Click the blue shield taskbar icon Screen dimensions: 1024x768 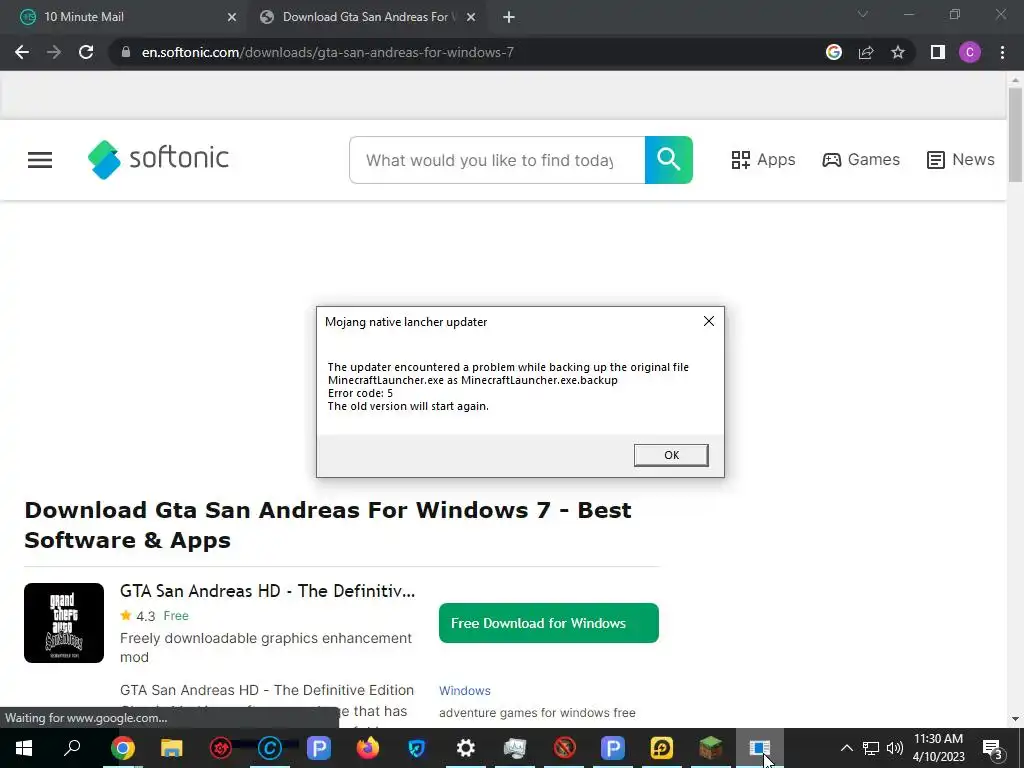417,748
